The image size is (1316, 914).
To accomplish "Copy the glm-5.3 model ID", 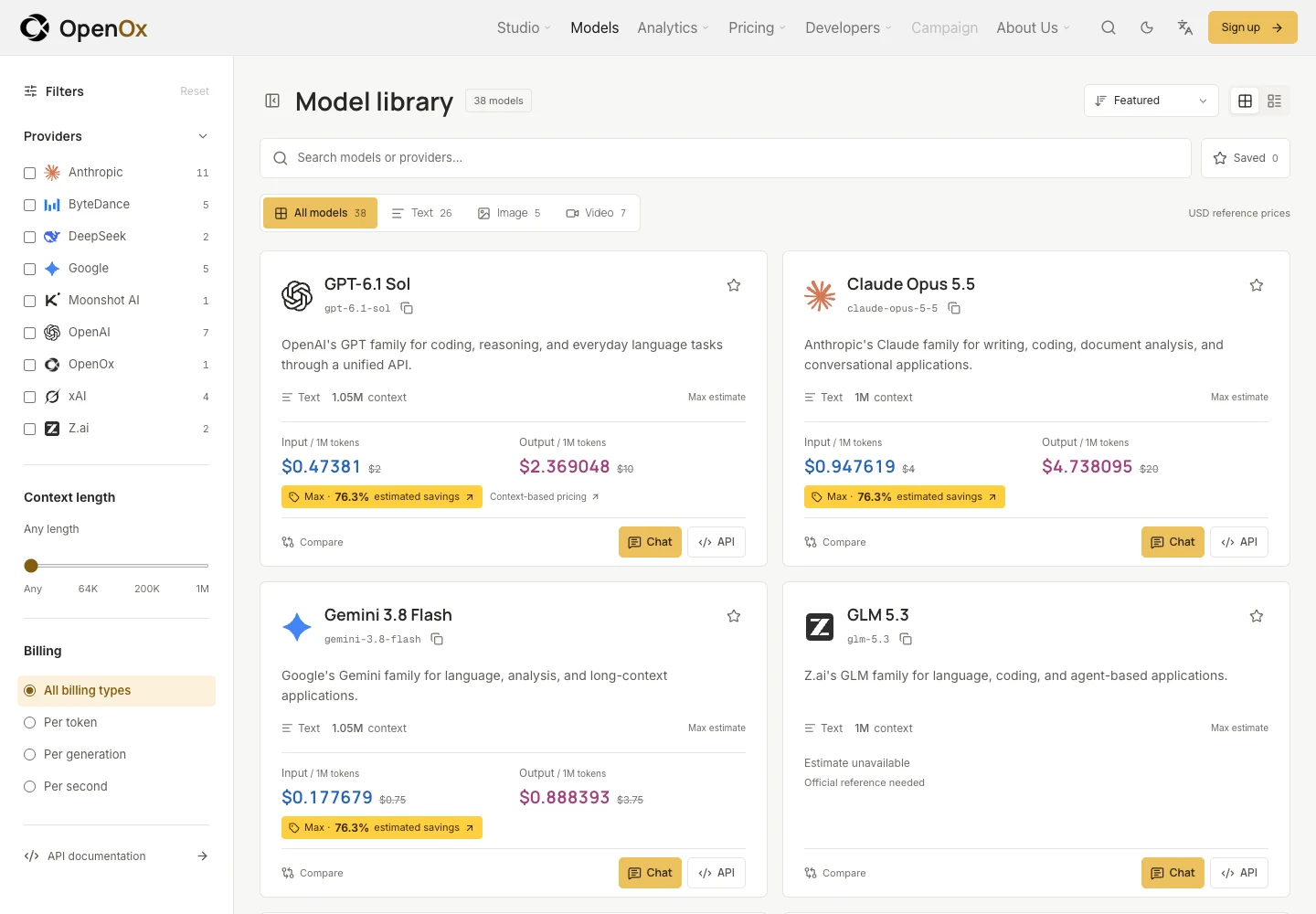I will coord(906,640).
